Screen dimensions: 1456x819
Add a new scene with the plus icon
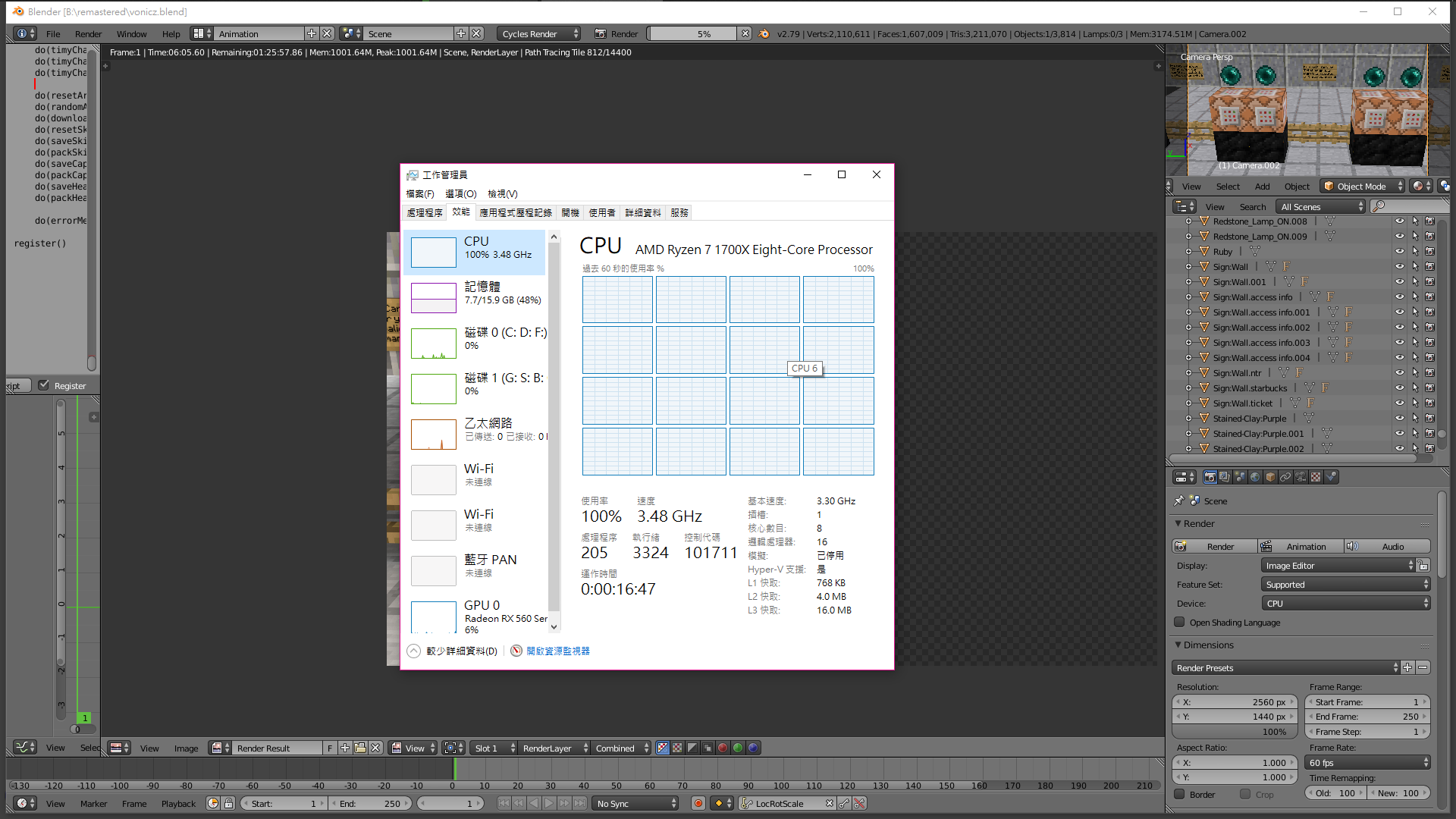point(461,34)
